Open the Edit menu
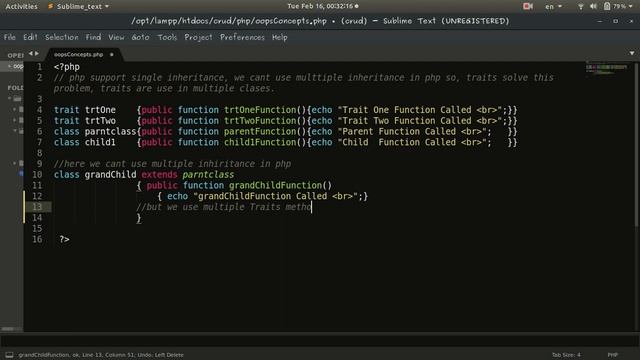The height and width of the screenshot is (360, 640). tap(30, 37)
